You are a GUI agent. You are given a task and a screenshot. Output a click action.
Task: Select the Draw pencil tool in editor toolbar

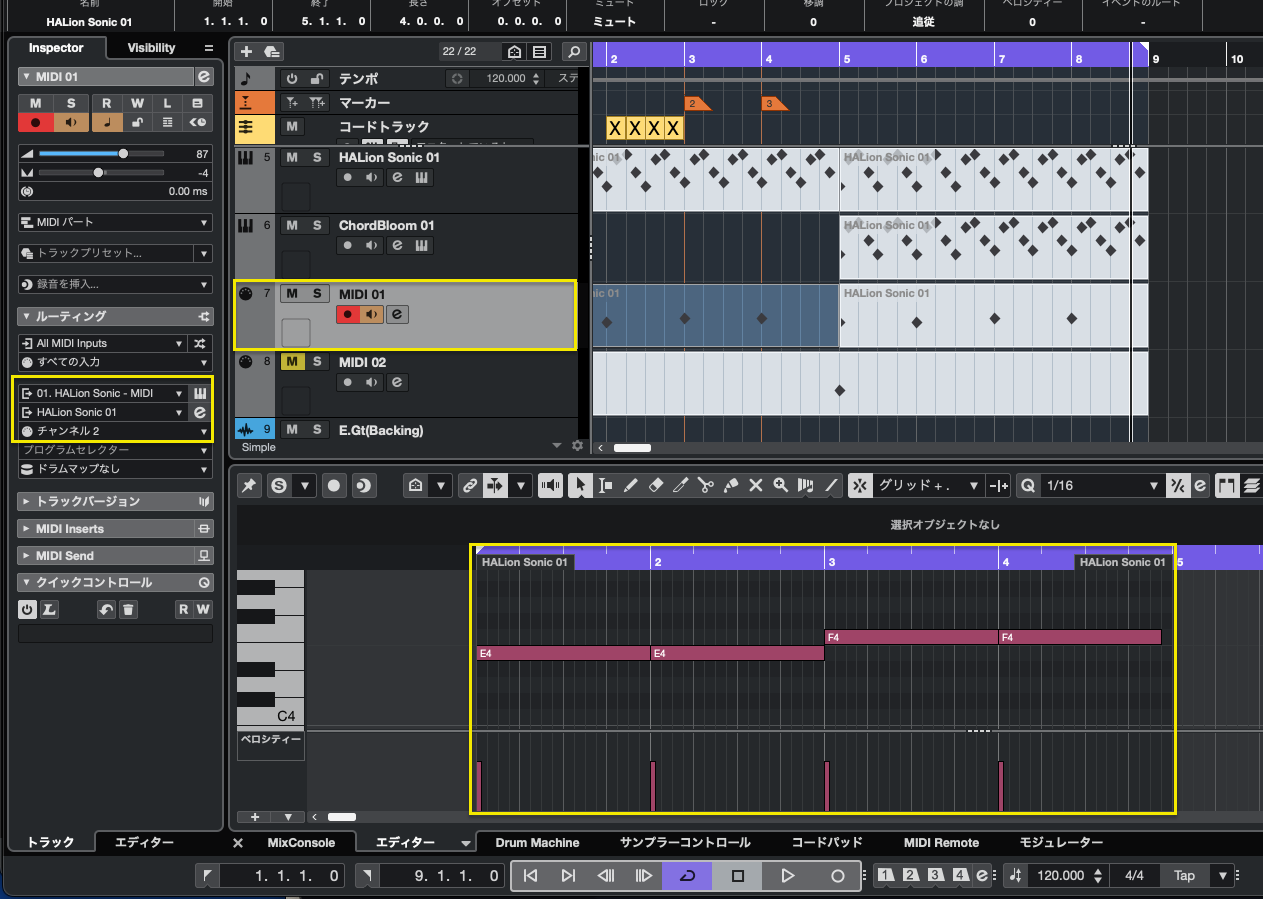pyautogui.click(x=631, y=486)
